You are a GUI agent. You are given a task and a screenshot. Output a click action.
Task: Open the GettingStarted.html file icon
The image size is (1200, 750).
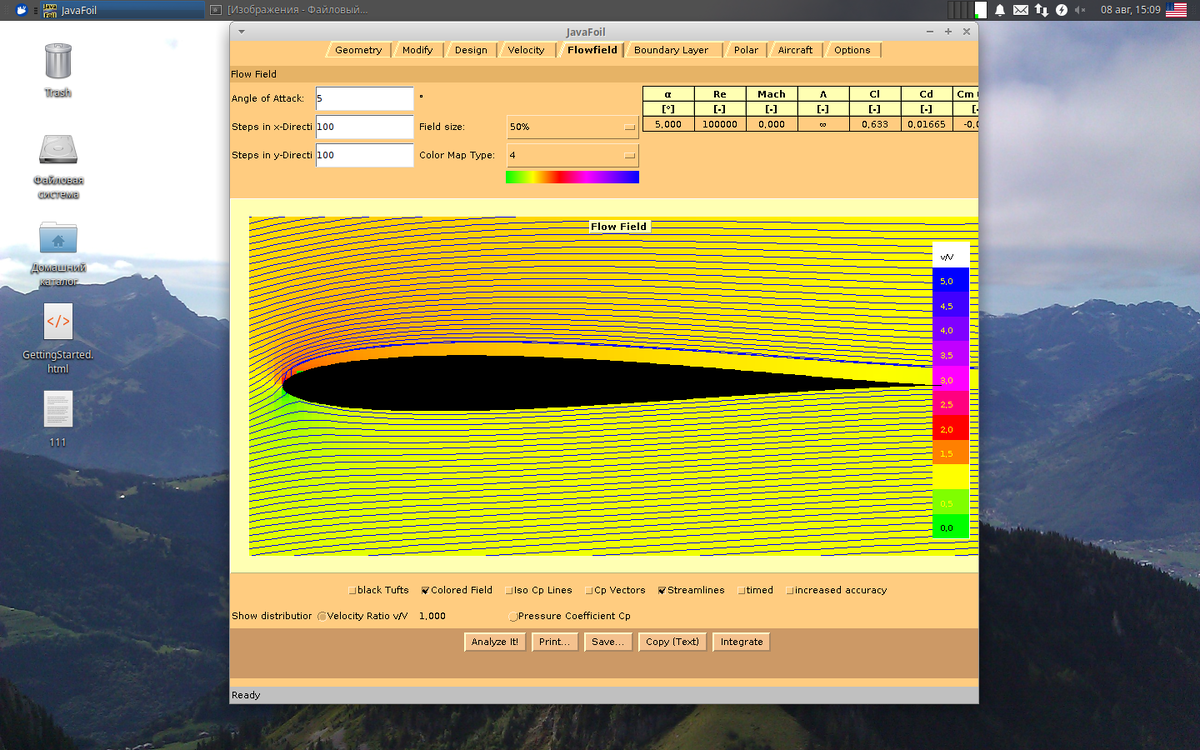(58, 323)
